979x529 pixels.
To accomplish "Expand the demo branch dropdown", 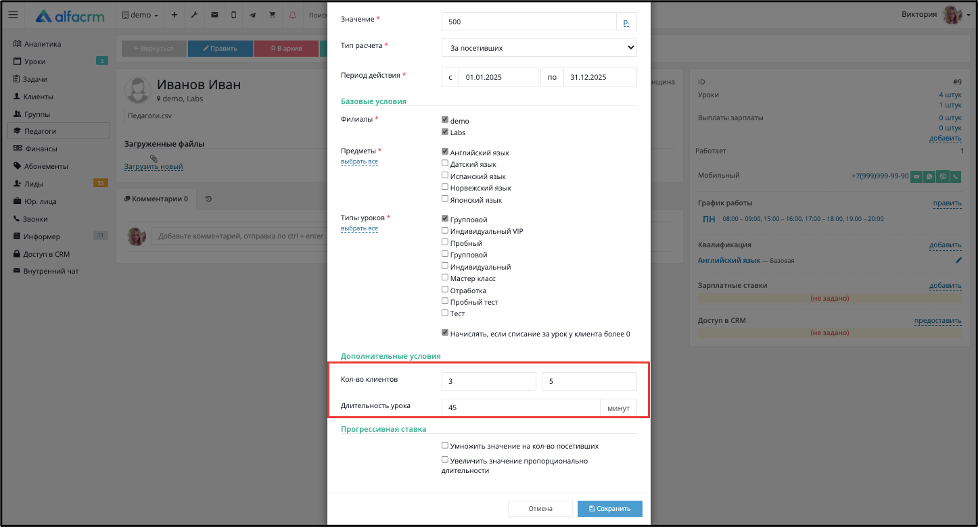I will coord(140,15).
